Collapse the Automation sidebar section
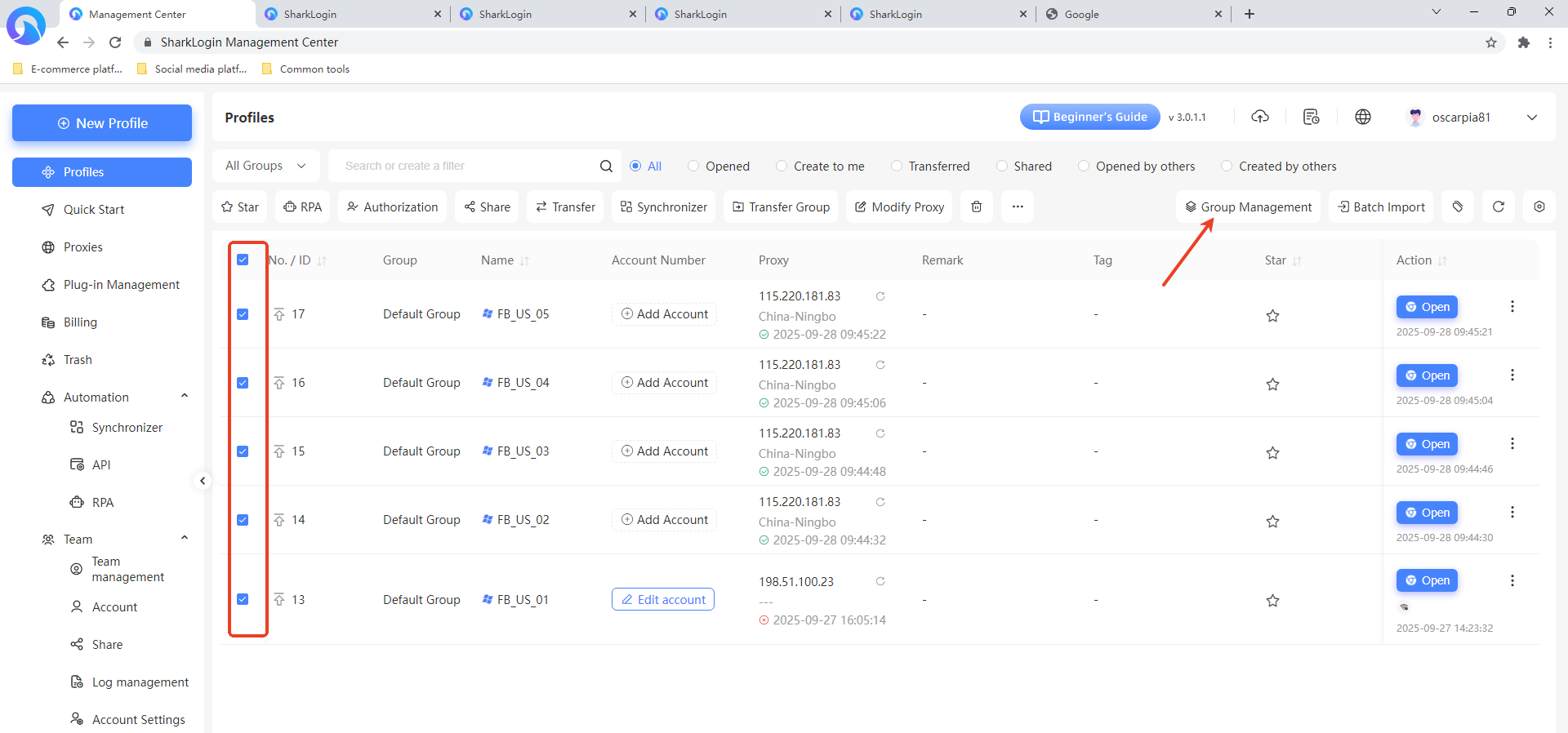 (185, 397)
